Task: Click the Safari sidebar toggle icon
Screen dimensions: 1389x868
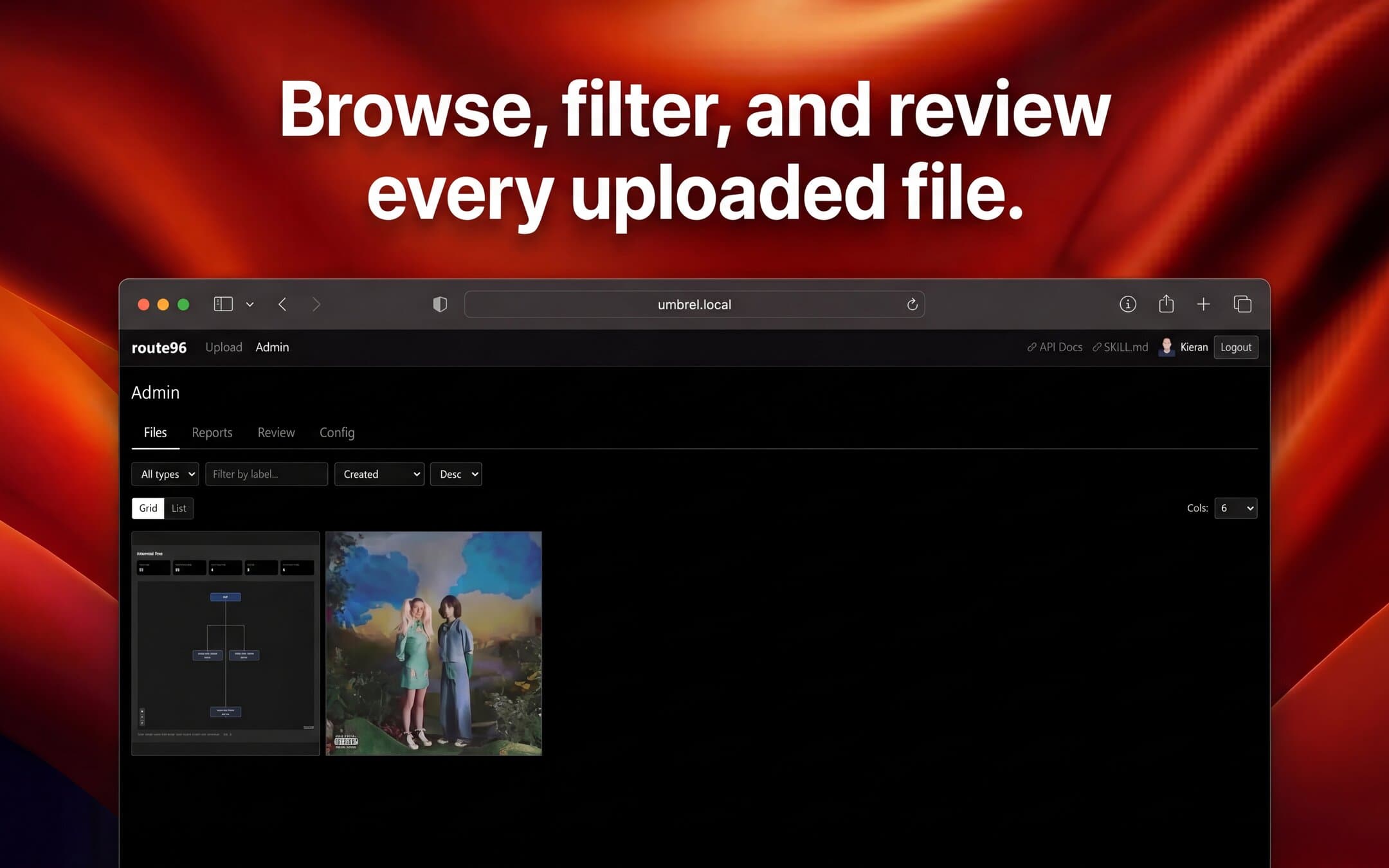Action: pyautogui.click(x=223, y=304)
